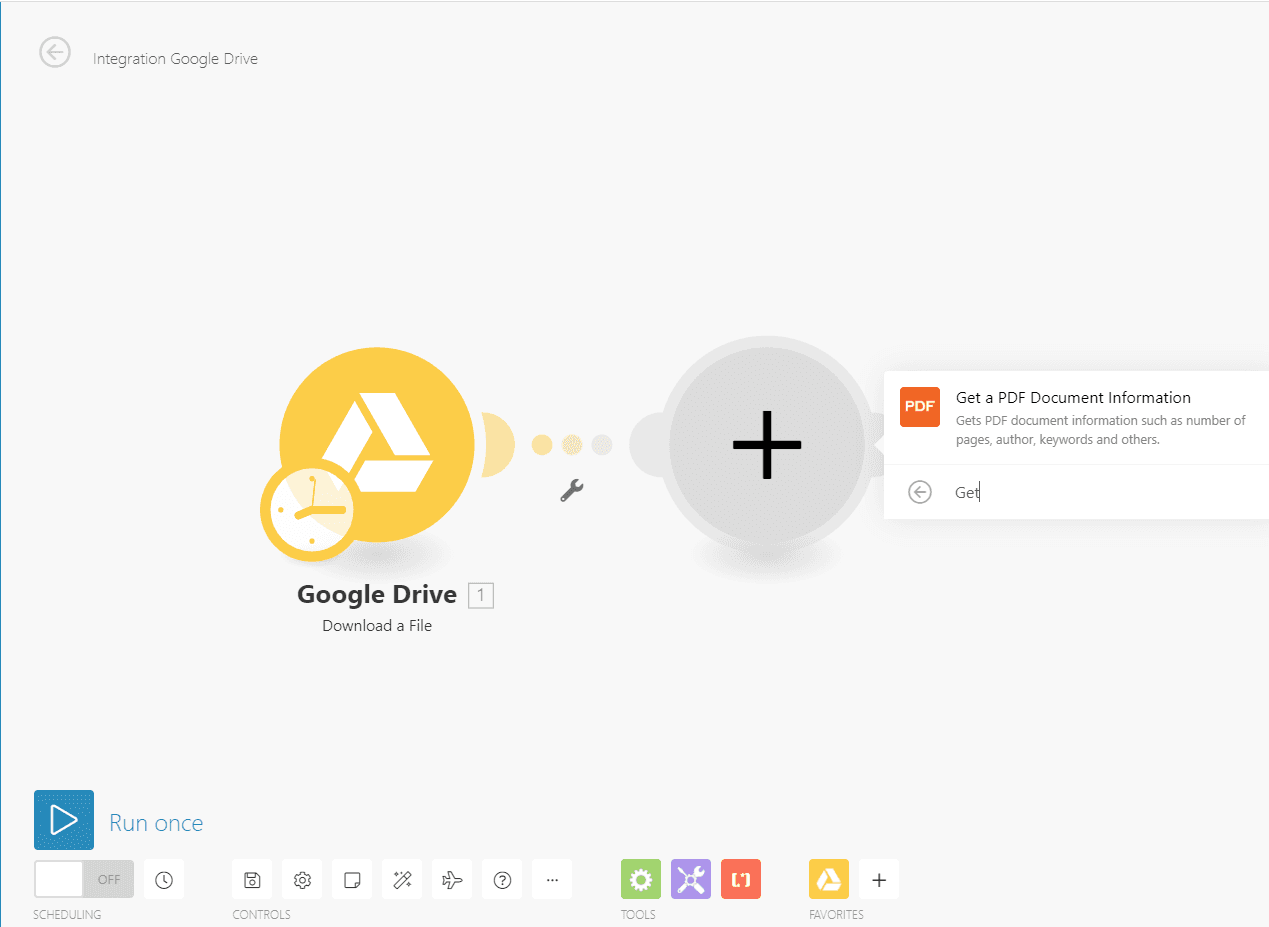The width and height of the screenshot is (1269, 927).
Task: Save the scenario with the disk icon
Action: coord(252,880)
